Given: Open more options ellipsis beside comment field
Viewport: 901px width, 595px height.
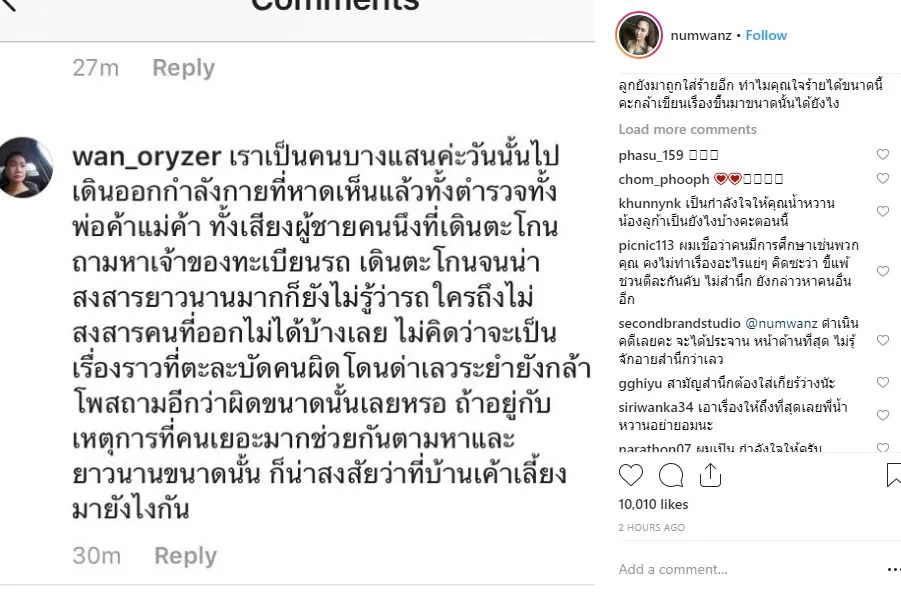Looking at the screenshot, I should (894, 570).
